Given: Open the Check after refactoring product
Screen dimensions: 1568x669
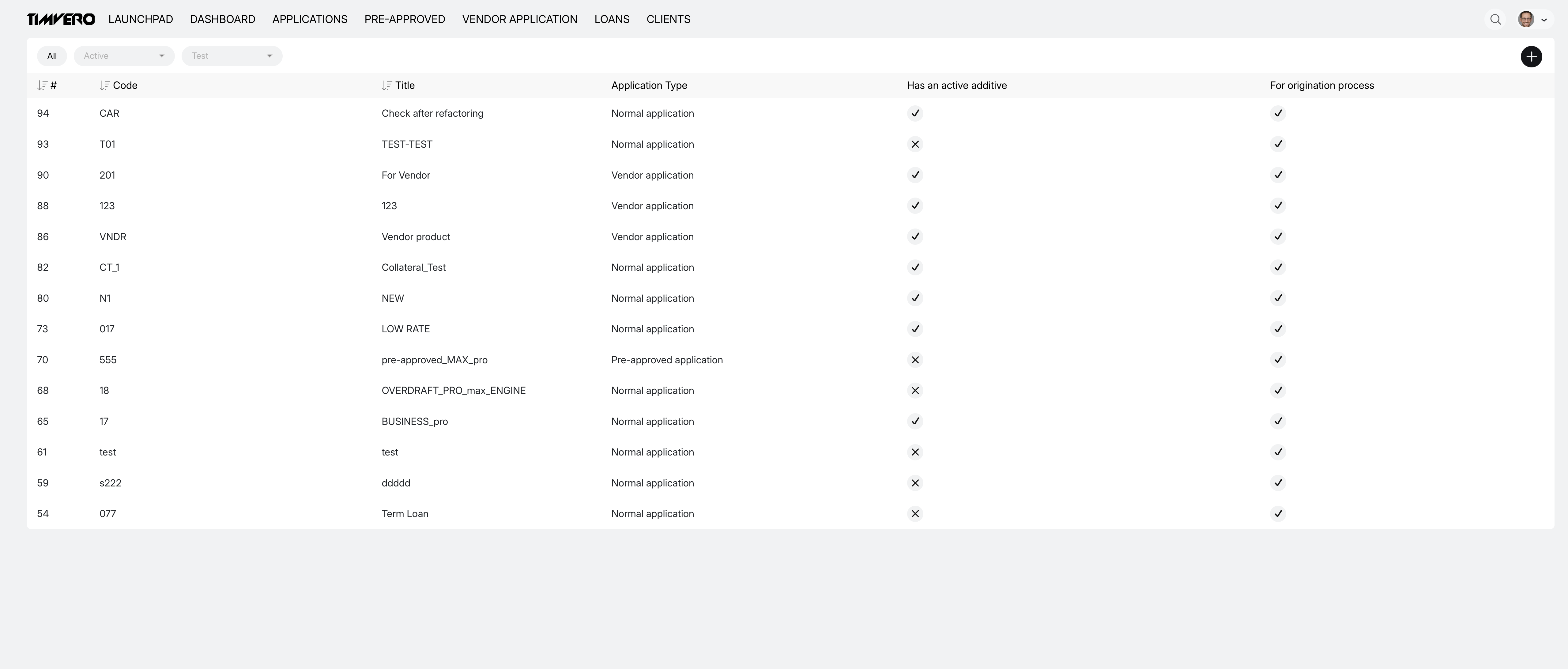Looking at the screenshot, I should pyautogui.click(x=432, y=113).
